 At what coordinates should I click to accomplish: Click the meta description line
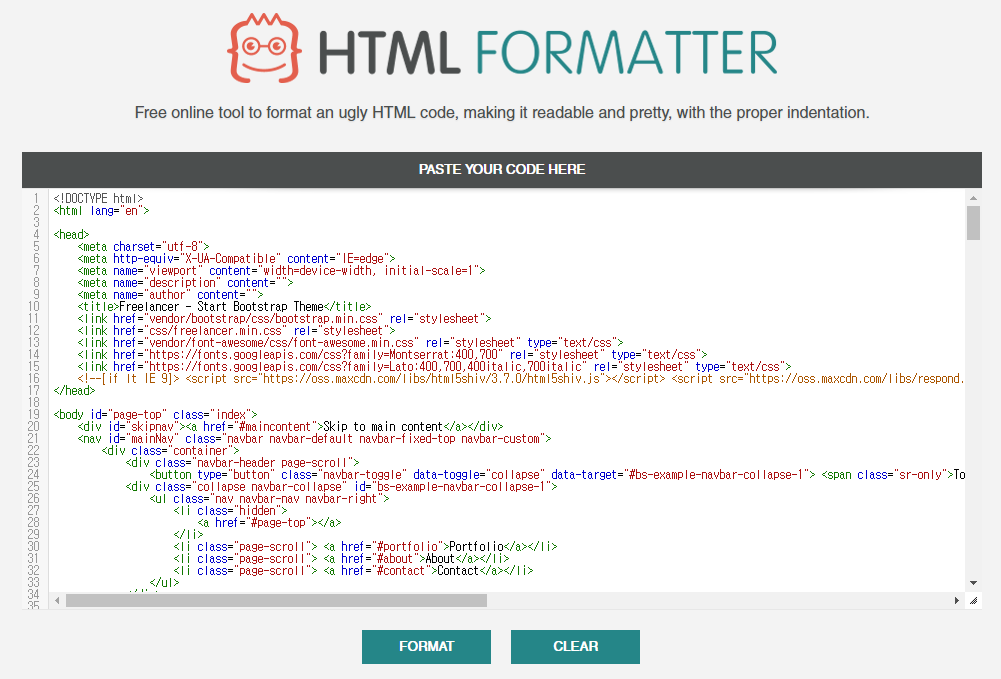pyautogui.click(x=186, y=283)
